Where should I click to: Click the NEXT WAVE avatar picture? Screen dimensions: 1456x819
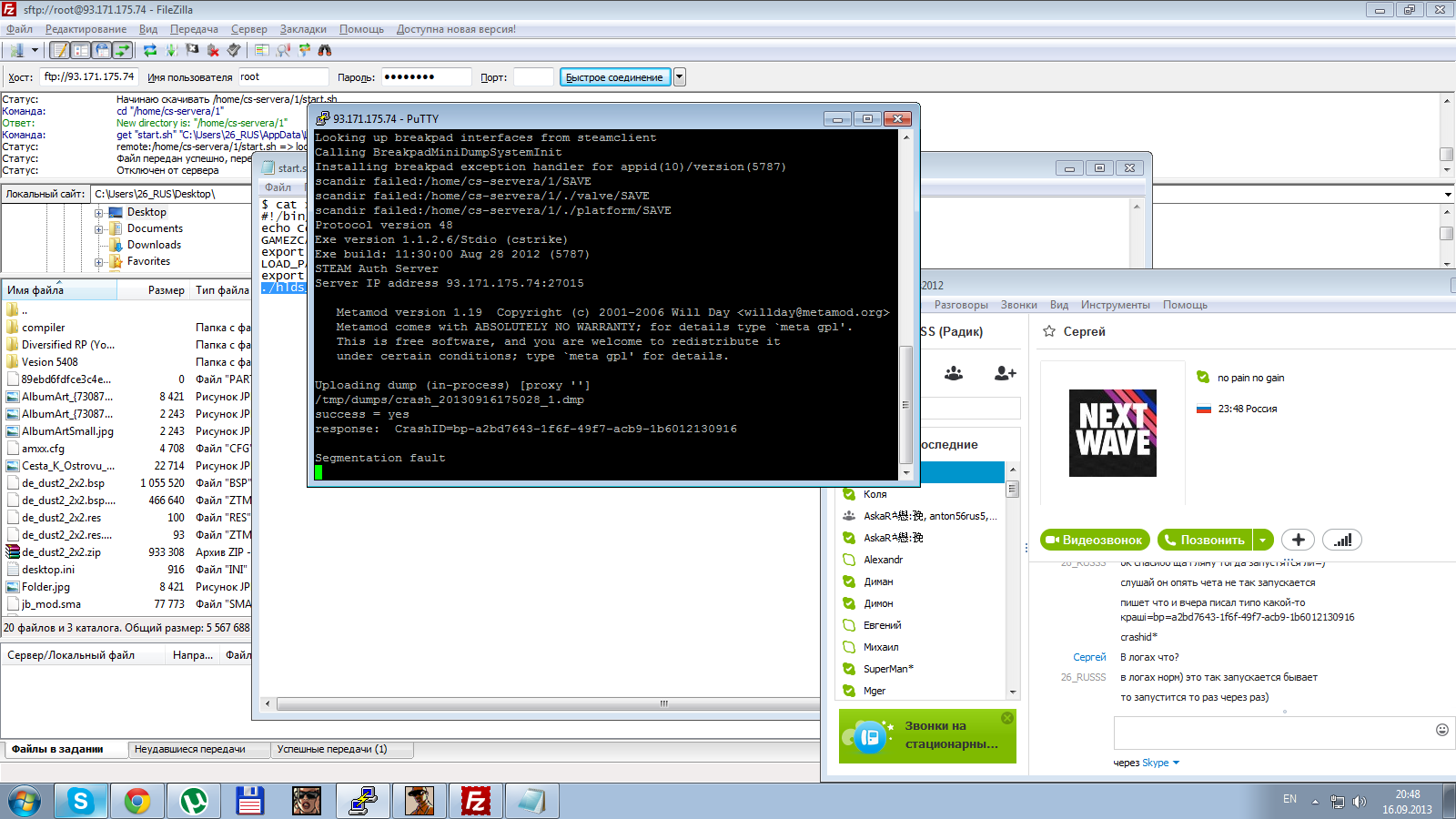tap(1113, 433)
